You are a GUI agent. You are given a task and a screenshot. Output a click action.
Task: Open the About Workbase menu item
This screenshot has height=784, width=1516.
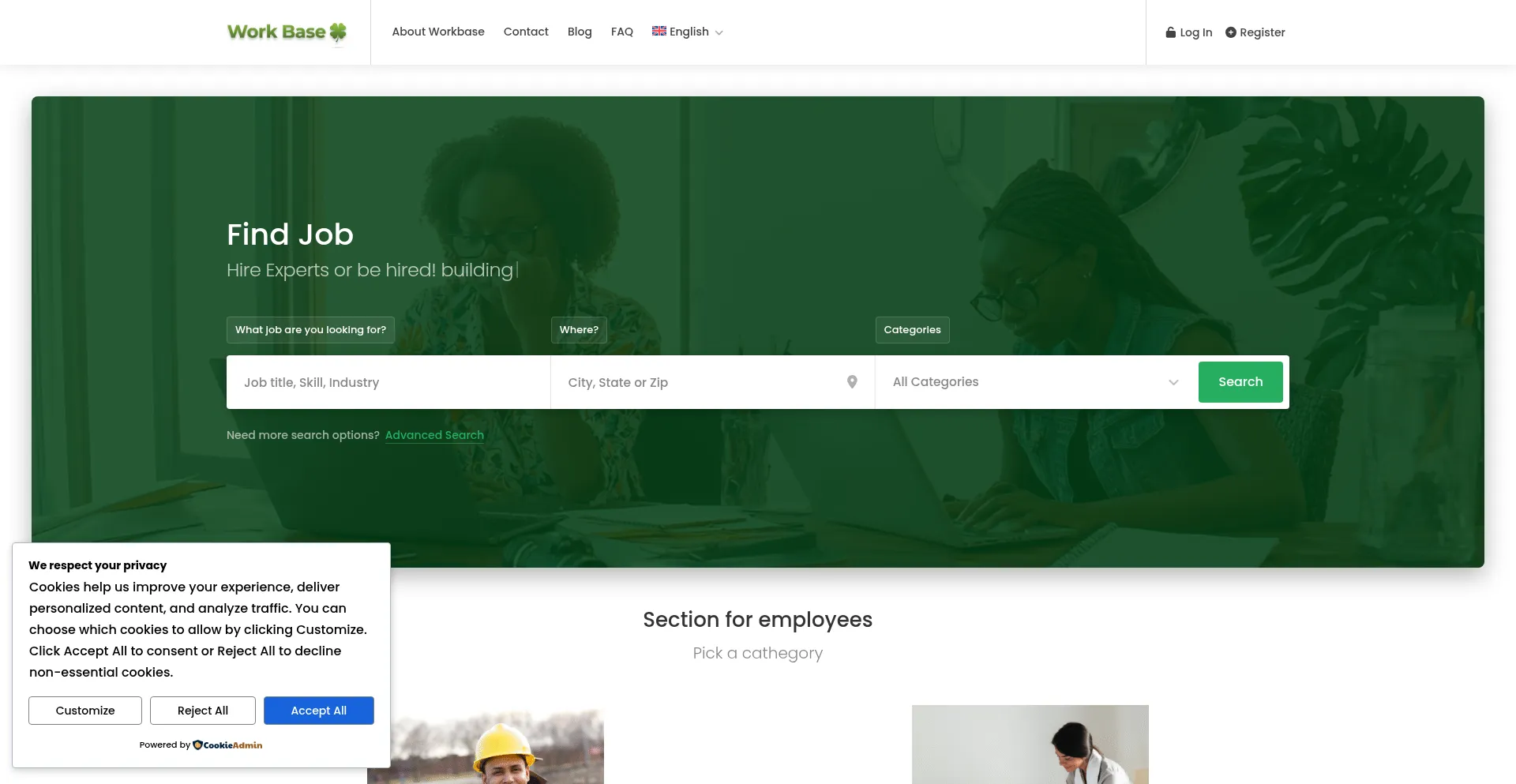tap(438, 32)
